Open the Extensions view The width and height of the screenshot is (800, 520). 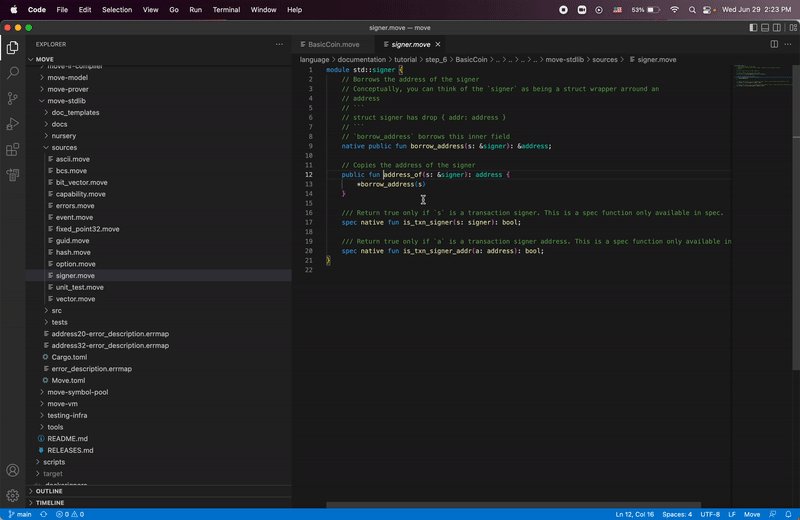13,150
